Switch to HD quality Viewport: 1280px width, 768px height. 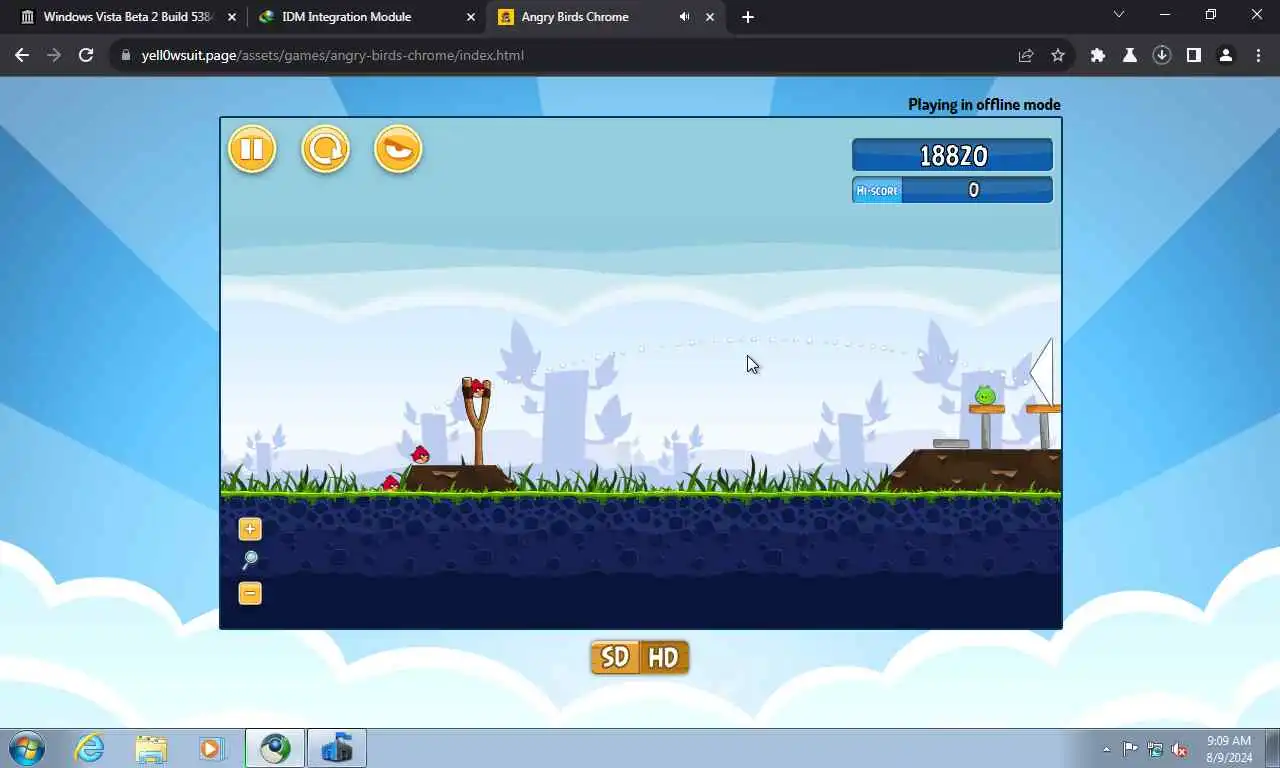tap(664, 657)
